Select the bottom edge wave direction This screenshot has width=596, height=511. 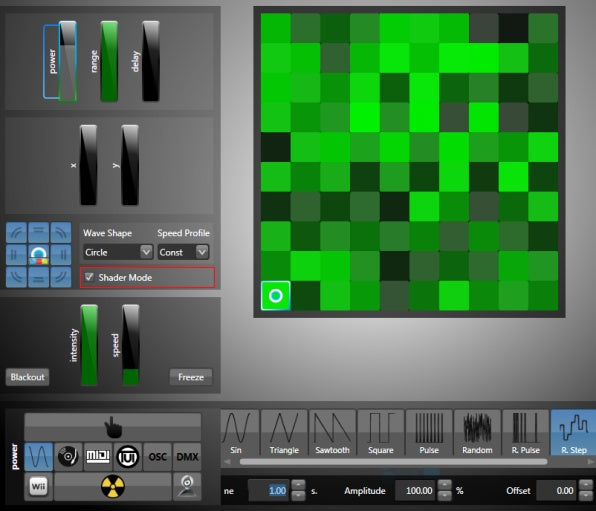[x=38, y=277]
